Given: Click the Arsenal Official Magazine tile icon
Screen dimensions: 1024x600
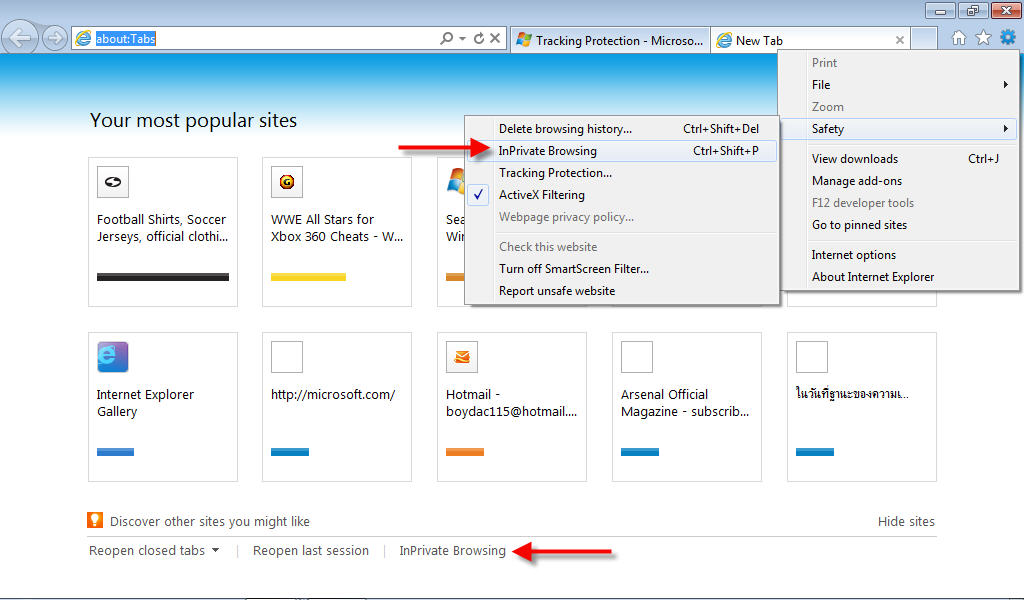Looking at the screenshot, I should (637, 357).
